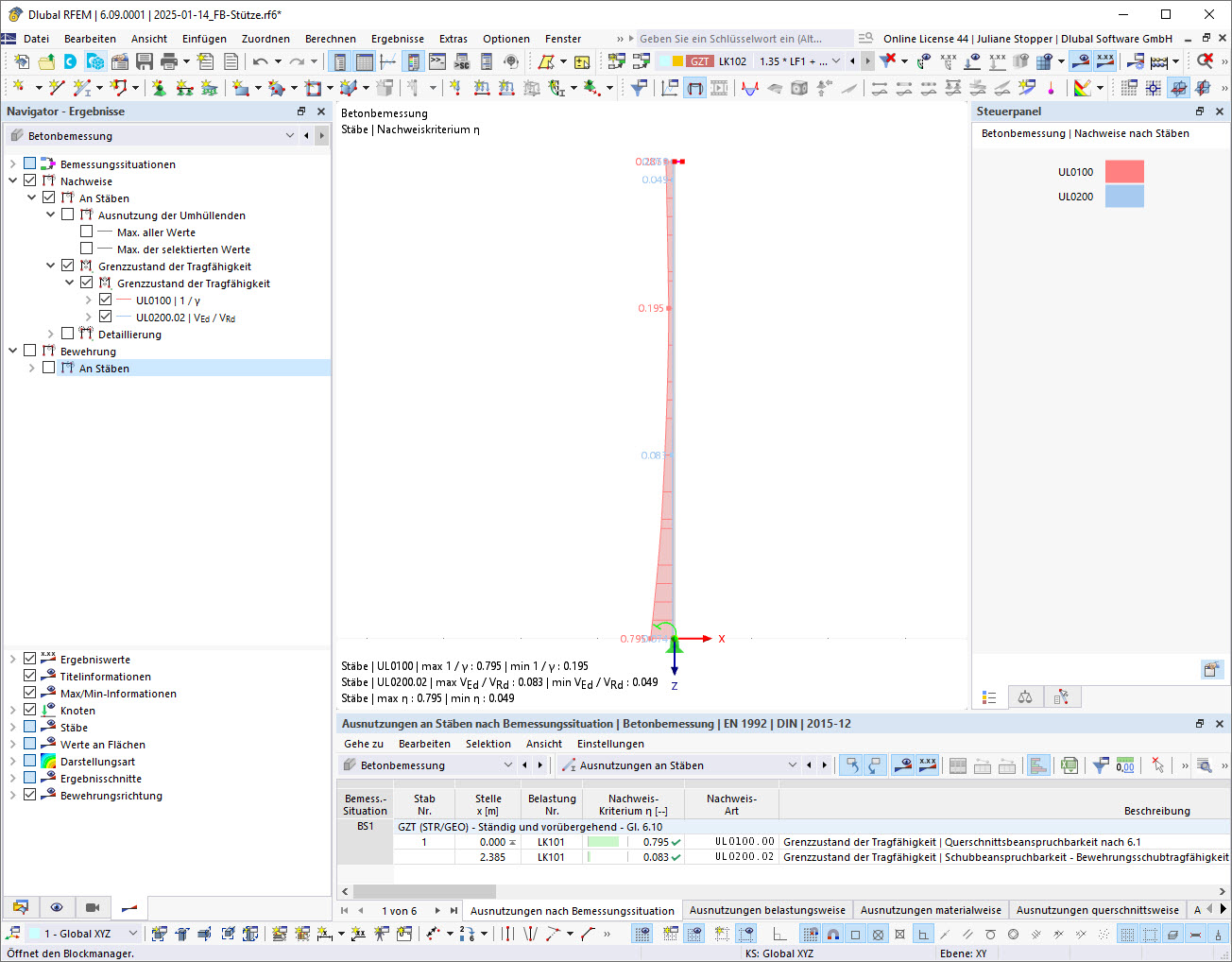Check the Bewehrung checkbox

pos(29,352)
